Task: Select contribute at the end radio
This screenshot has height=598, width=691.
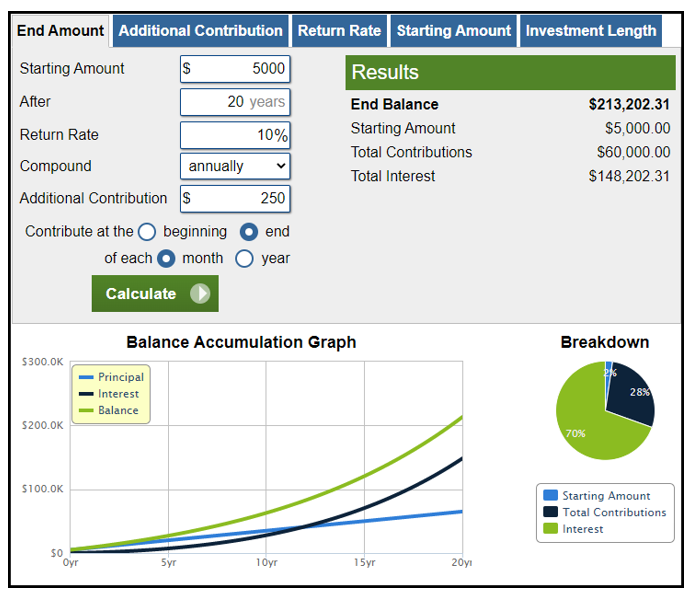Action: pyautogui.click(x=249, y=232)
